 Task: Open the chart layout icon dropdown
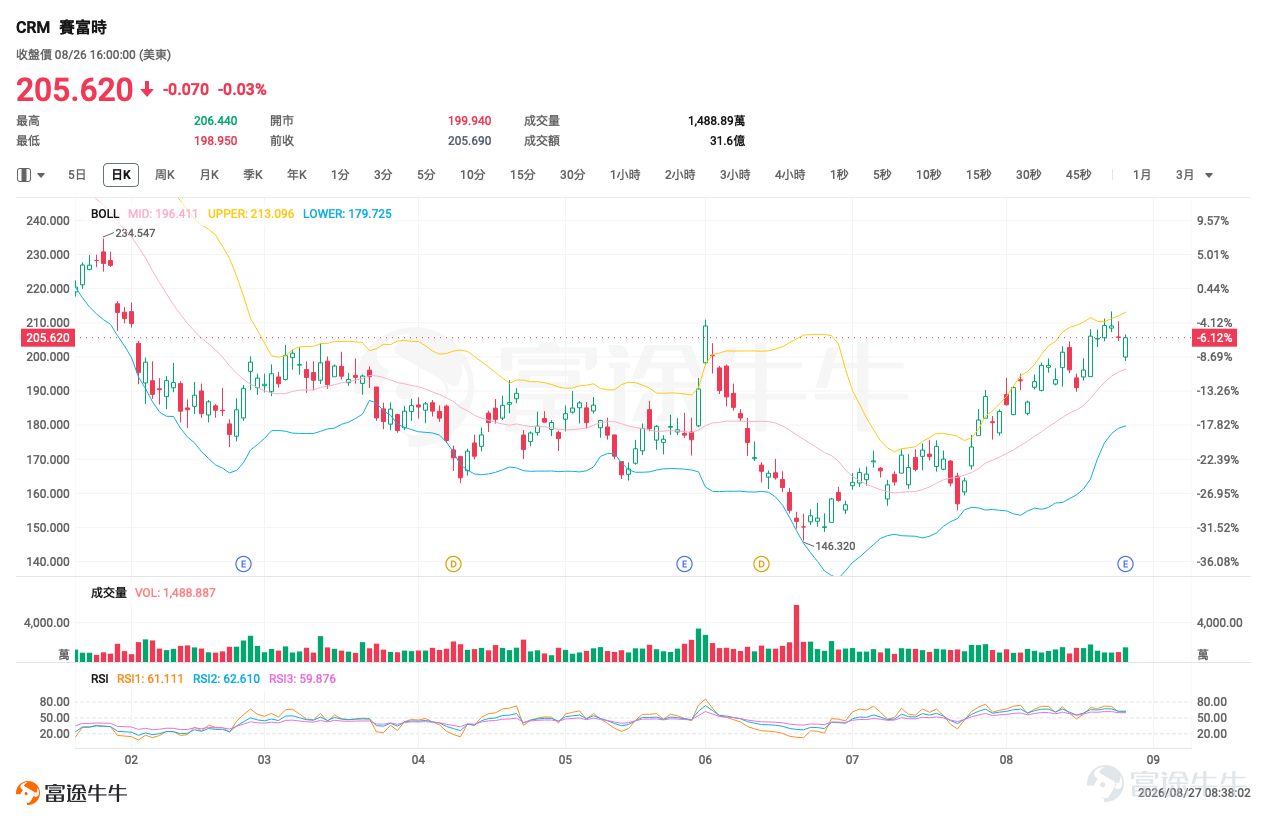coord(31,175)
